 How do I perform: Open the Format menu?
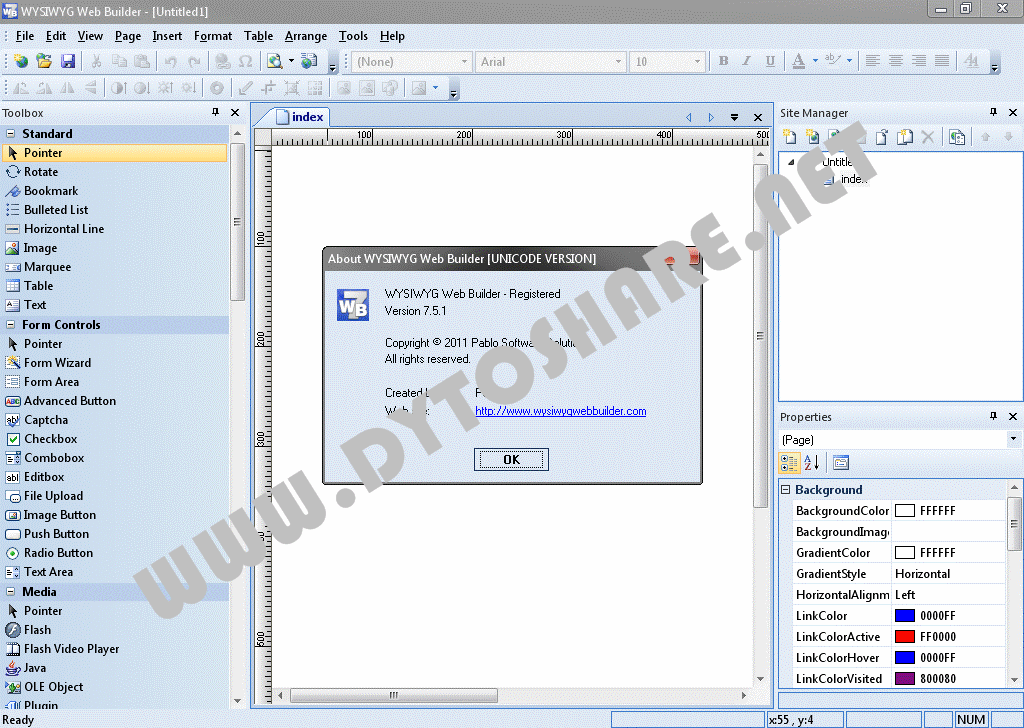(x=213, y=36)
